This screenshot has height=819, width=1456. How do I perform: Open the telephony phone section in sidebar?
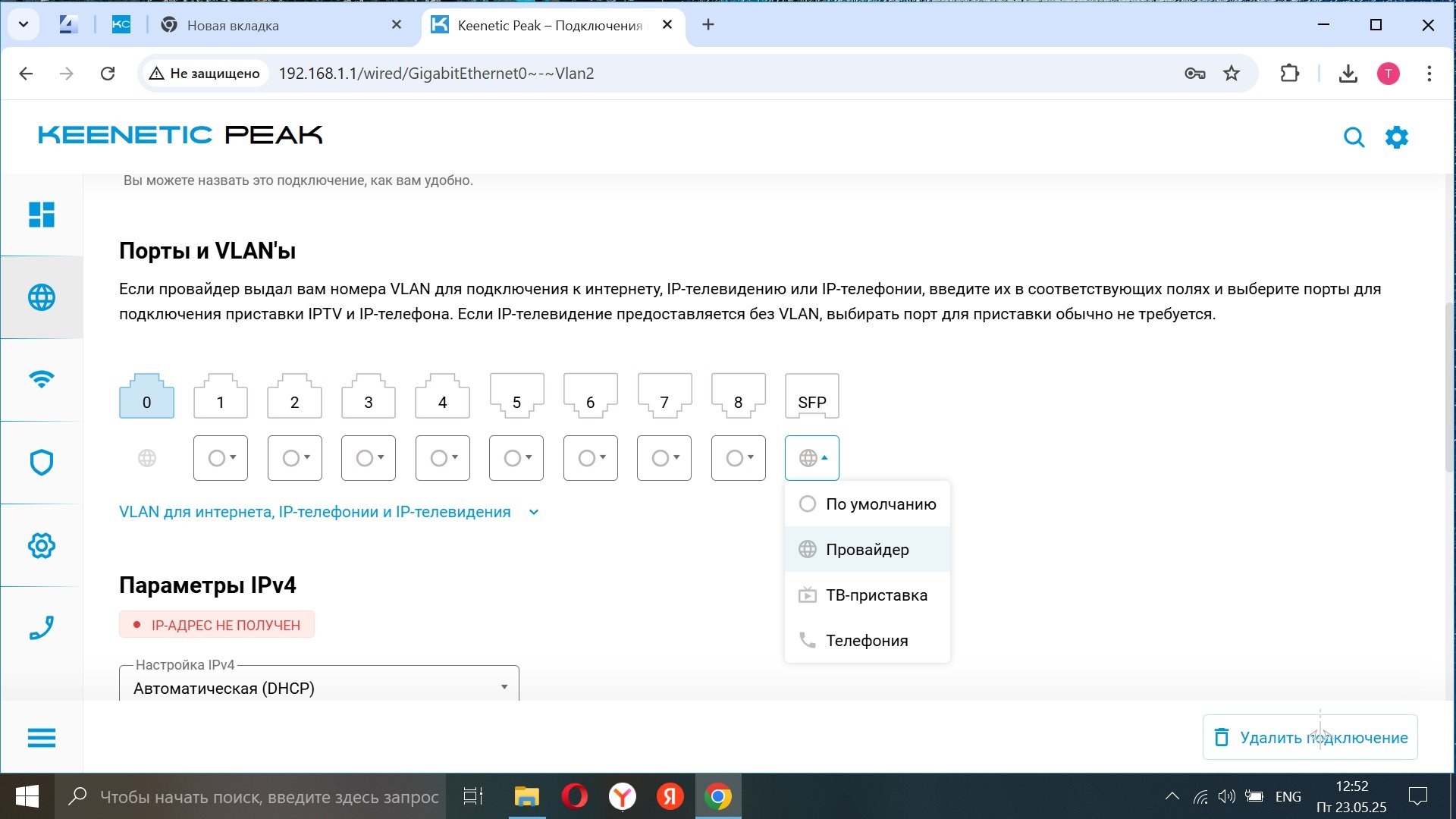click(42, 628)
